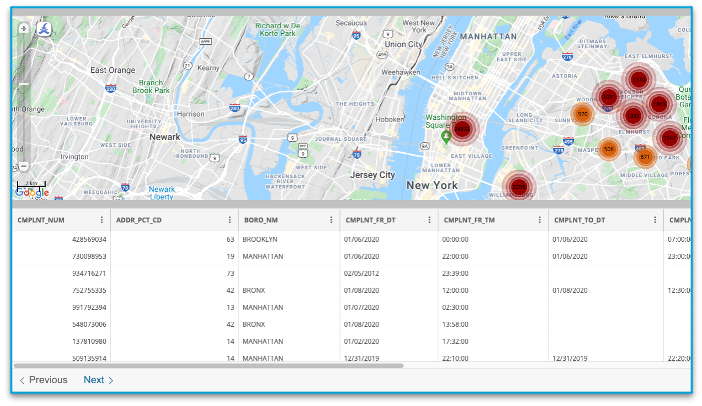Sort by the ADDR_PCT_CD column header

click(139, 220)
